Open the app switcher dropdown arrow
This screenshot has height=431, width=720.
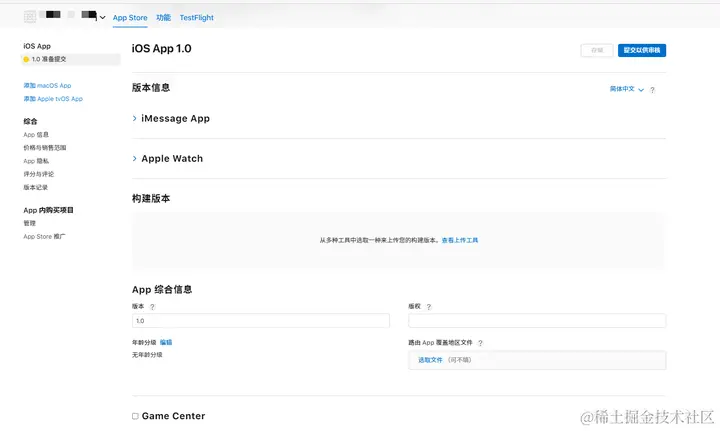(102, 17)
